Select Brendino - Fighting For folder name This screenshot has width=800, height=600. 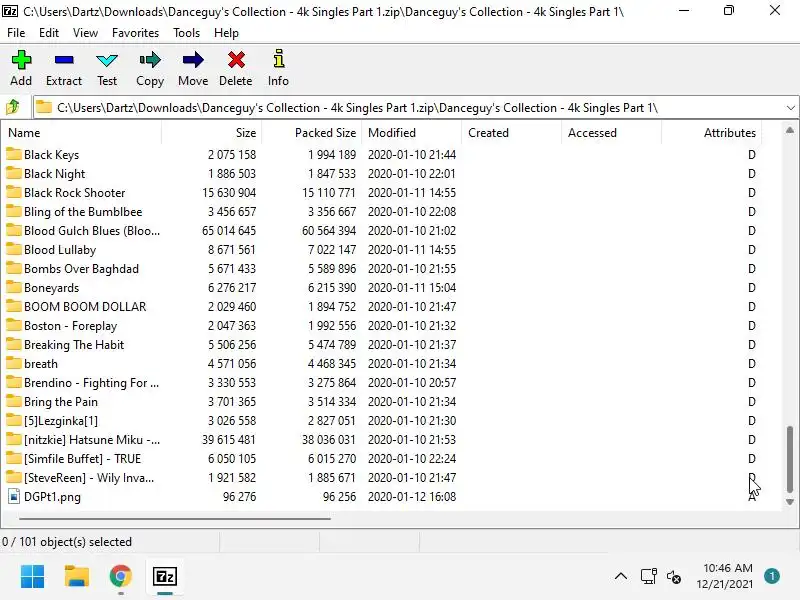(x=91, y=383)
